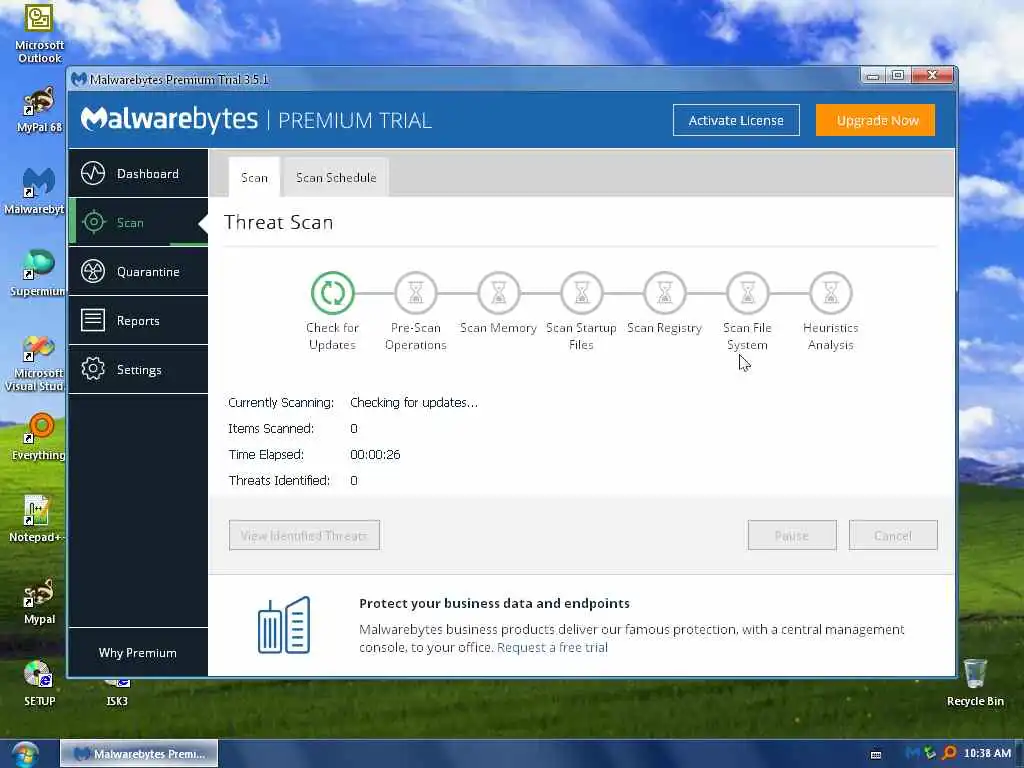Screen dimensions: 1024x768
Task: Click the Malwarebytes tray icon
Action: point(912,754)
